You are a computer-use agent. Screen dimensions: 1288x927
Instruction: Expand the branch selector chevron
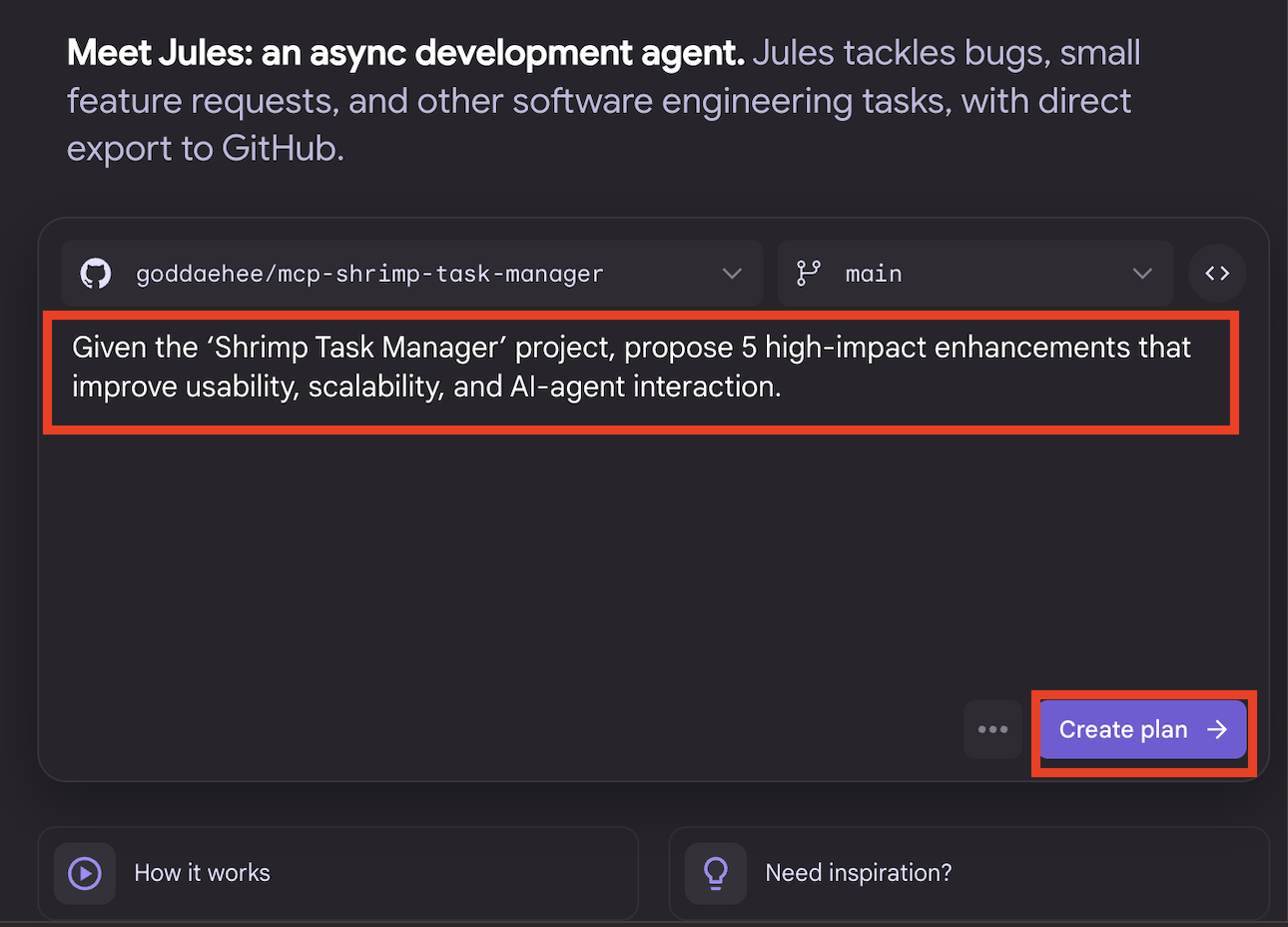pyautogui.click(x=1142, y=273)
